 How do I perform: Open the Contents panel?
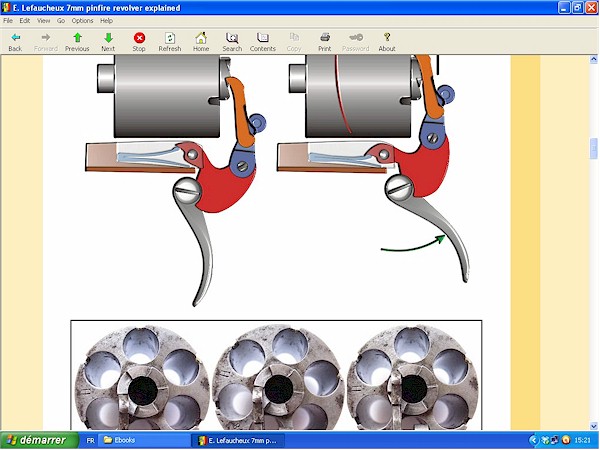[x=263, y=42]
